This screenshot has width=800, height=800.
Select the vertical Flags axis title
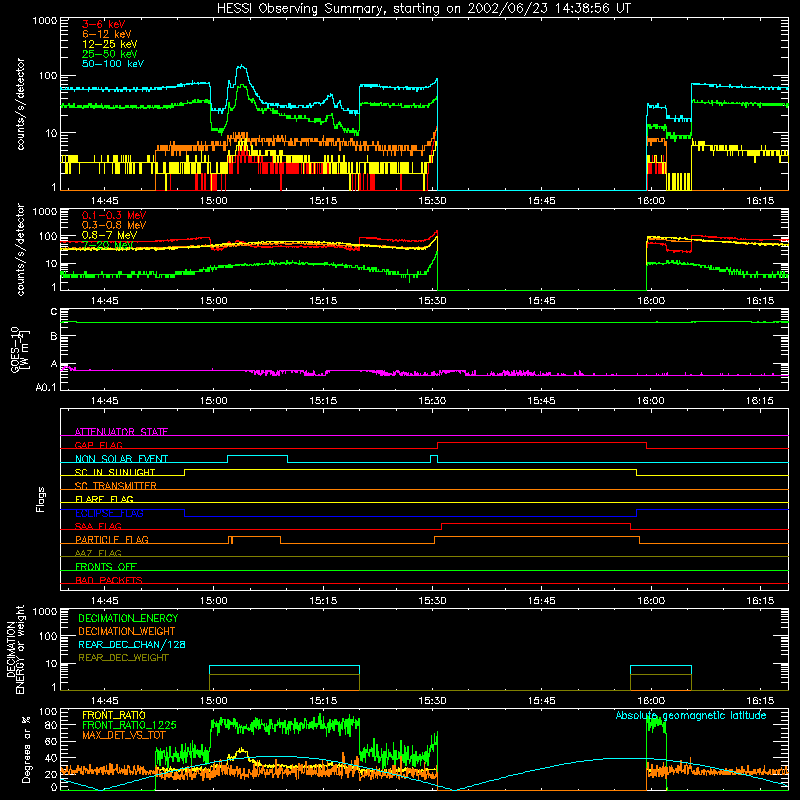tap(41, 499)
